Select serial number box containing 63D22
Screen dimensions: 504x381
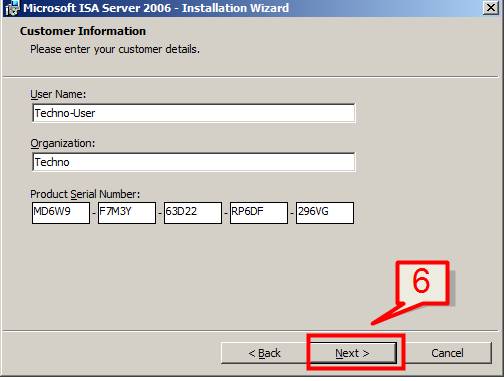(193, 213)
